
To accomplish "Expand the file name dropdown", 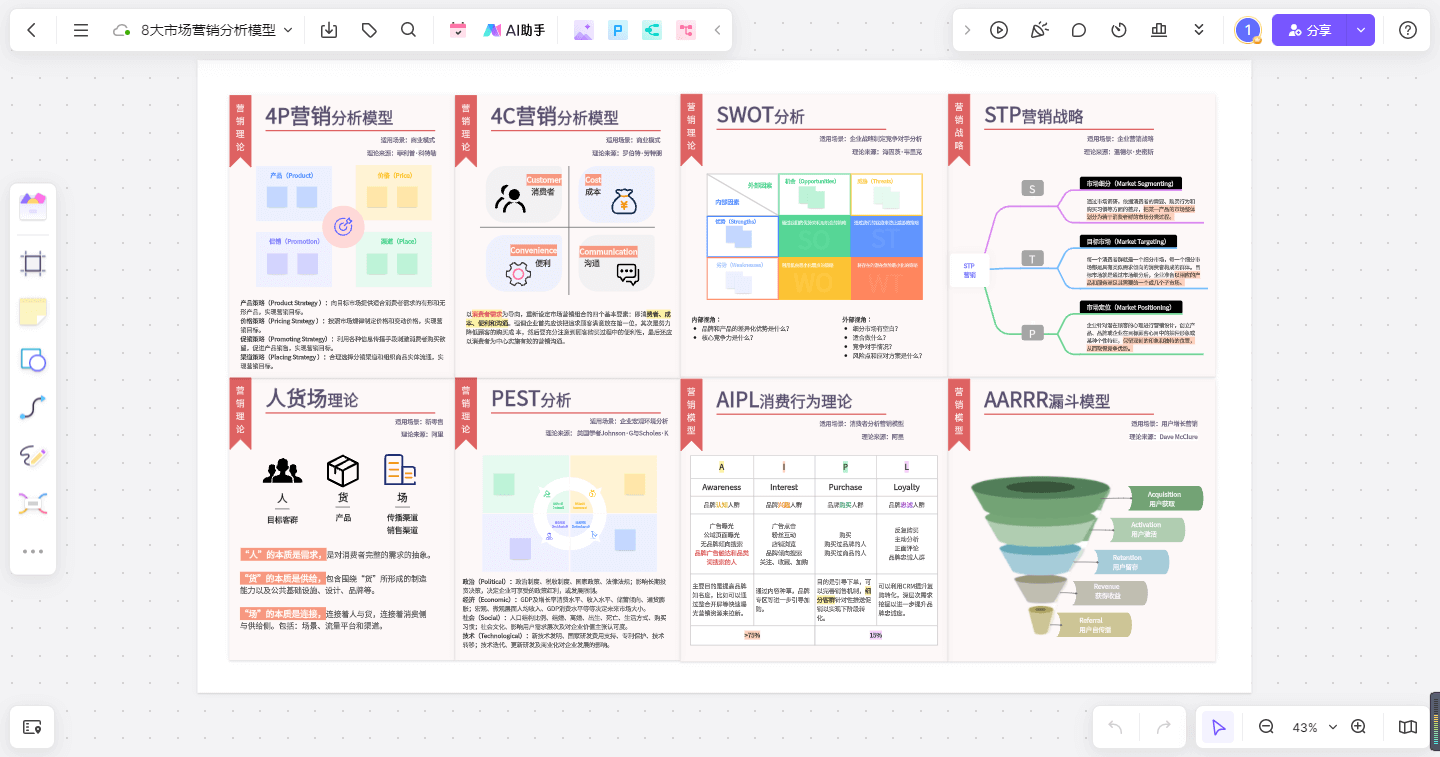I will point(288,30).
